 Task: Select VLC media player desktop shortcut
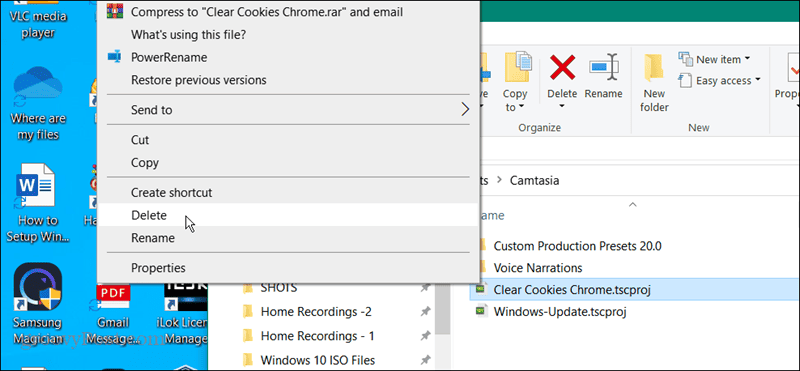38,20
